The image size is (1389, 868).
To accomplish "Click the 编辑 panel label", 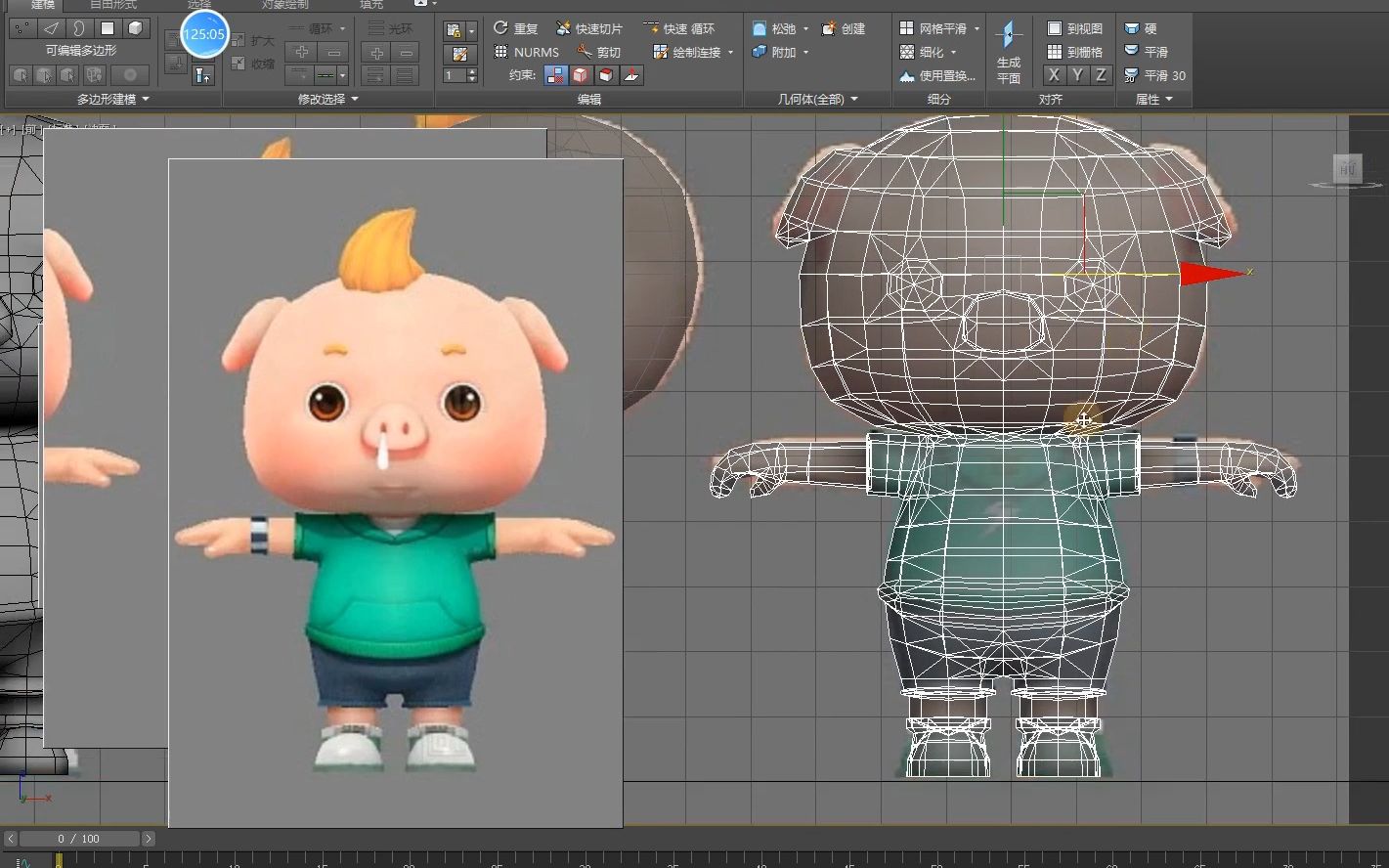I will pos(589,99).
